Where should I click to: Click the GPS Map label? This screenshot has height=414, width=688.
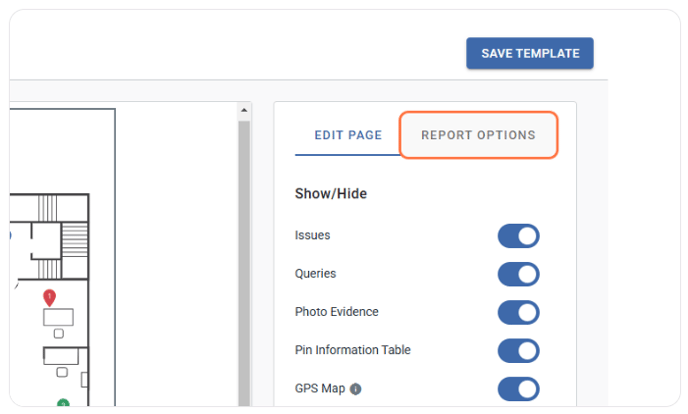(320, 389)
